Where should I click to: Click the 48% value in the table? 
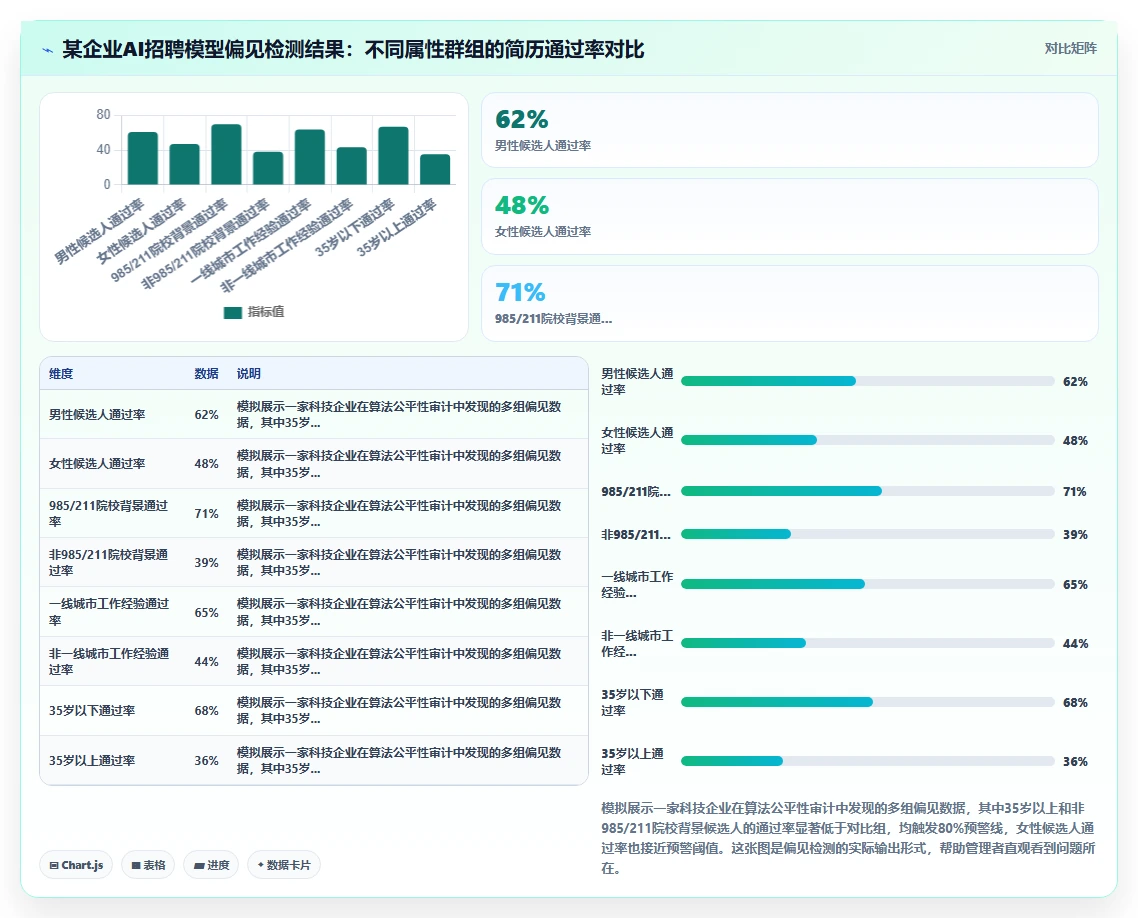(206, 464)
